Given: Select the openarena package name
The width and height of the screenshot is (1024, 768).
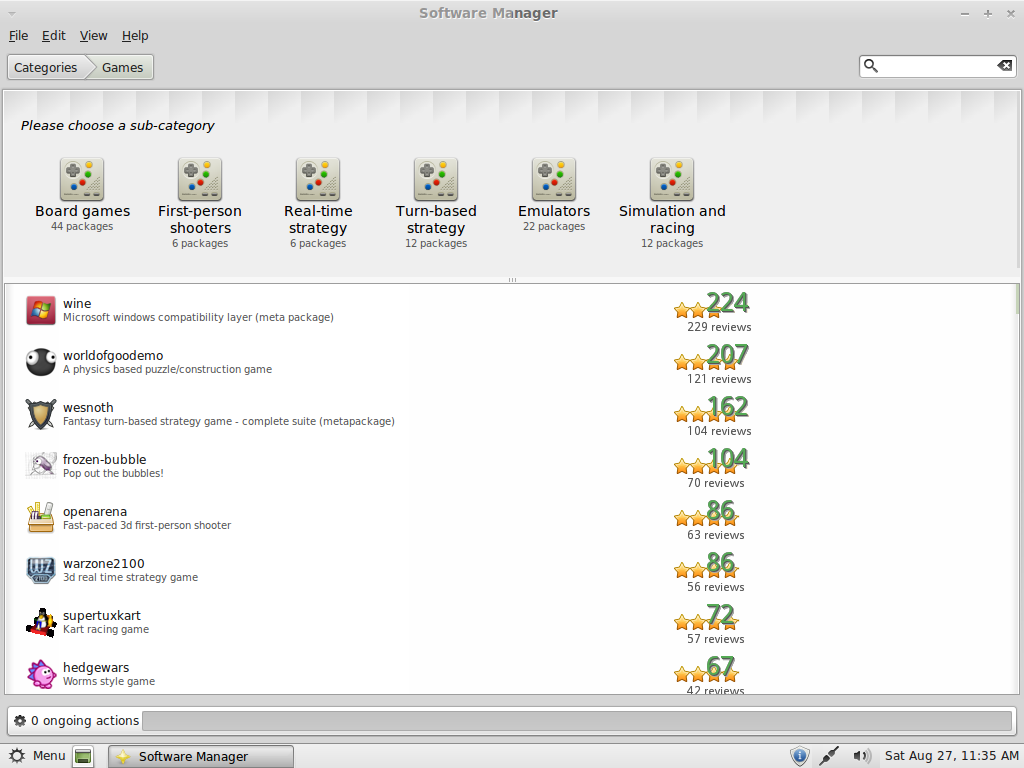Looking at the screenshot, I should (95, 511).
